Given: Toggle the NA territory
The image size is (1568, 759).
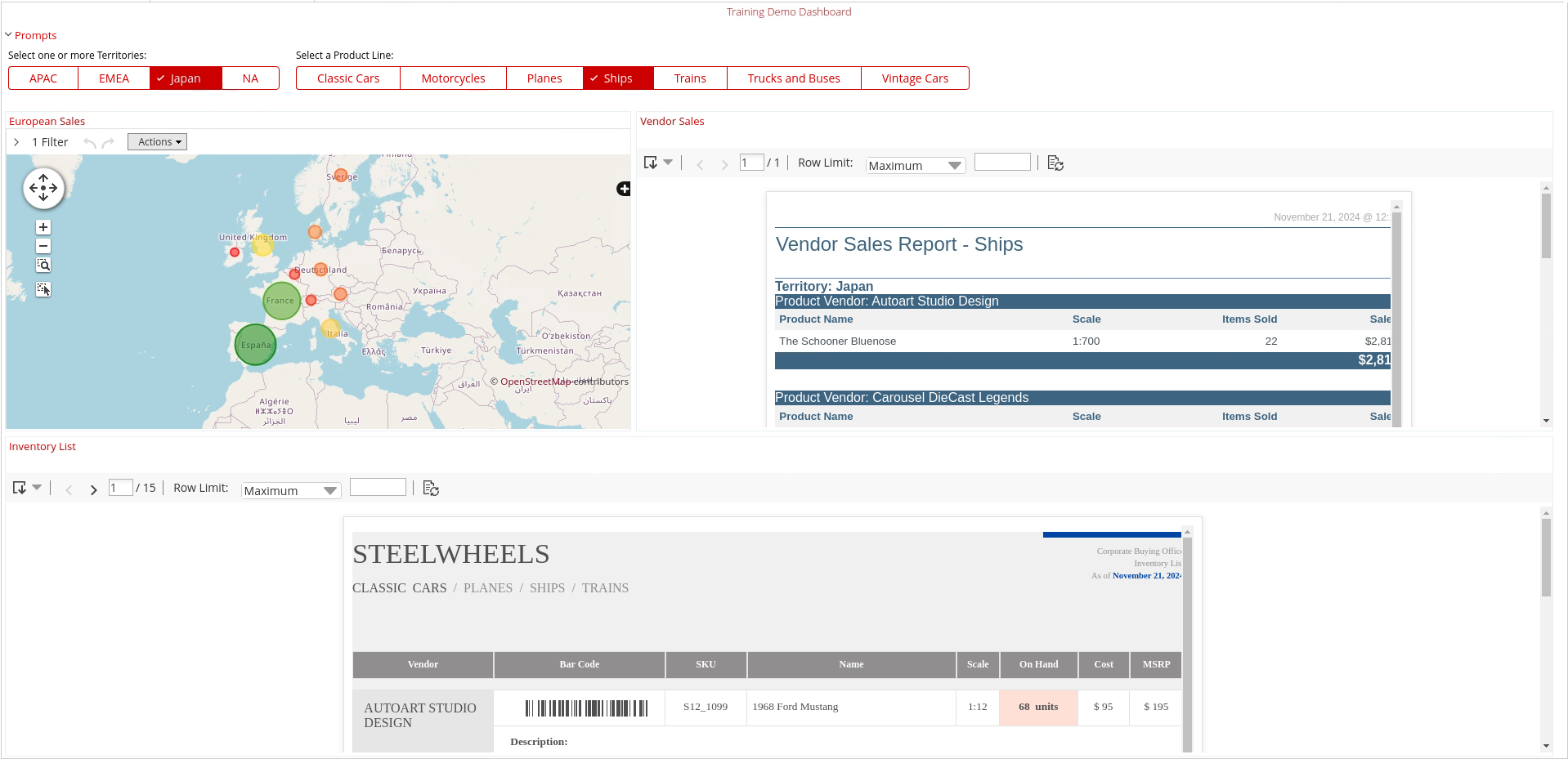Looking at the screenshot, I should [250, 78].
